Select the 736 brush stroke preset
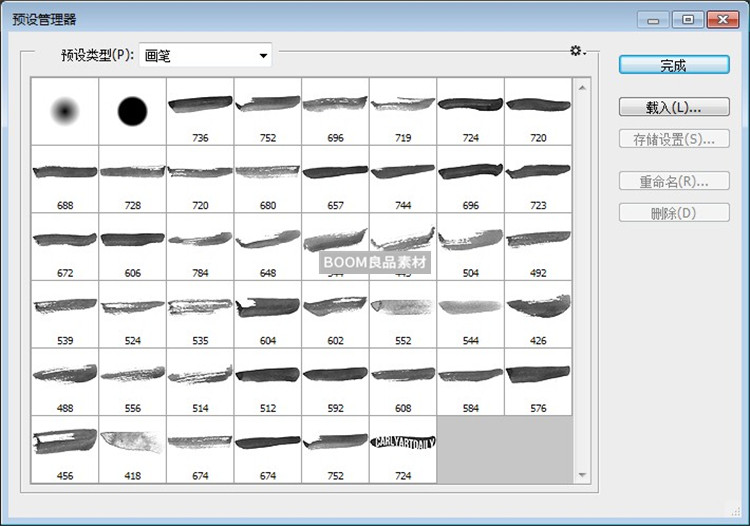The width and height of the screenshot is (750, 526). point(200,112)
